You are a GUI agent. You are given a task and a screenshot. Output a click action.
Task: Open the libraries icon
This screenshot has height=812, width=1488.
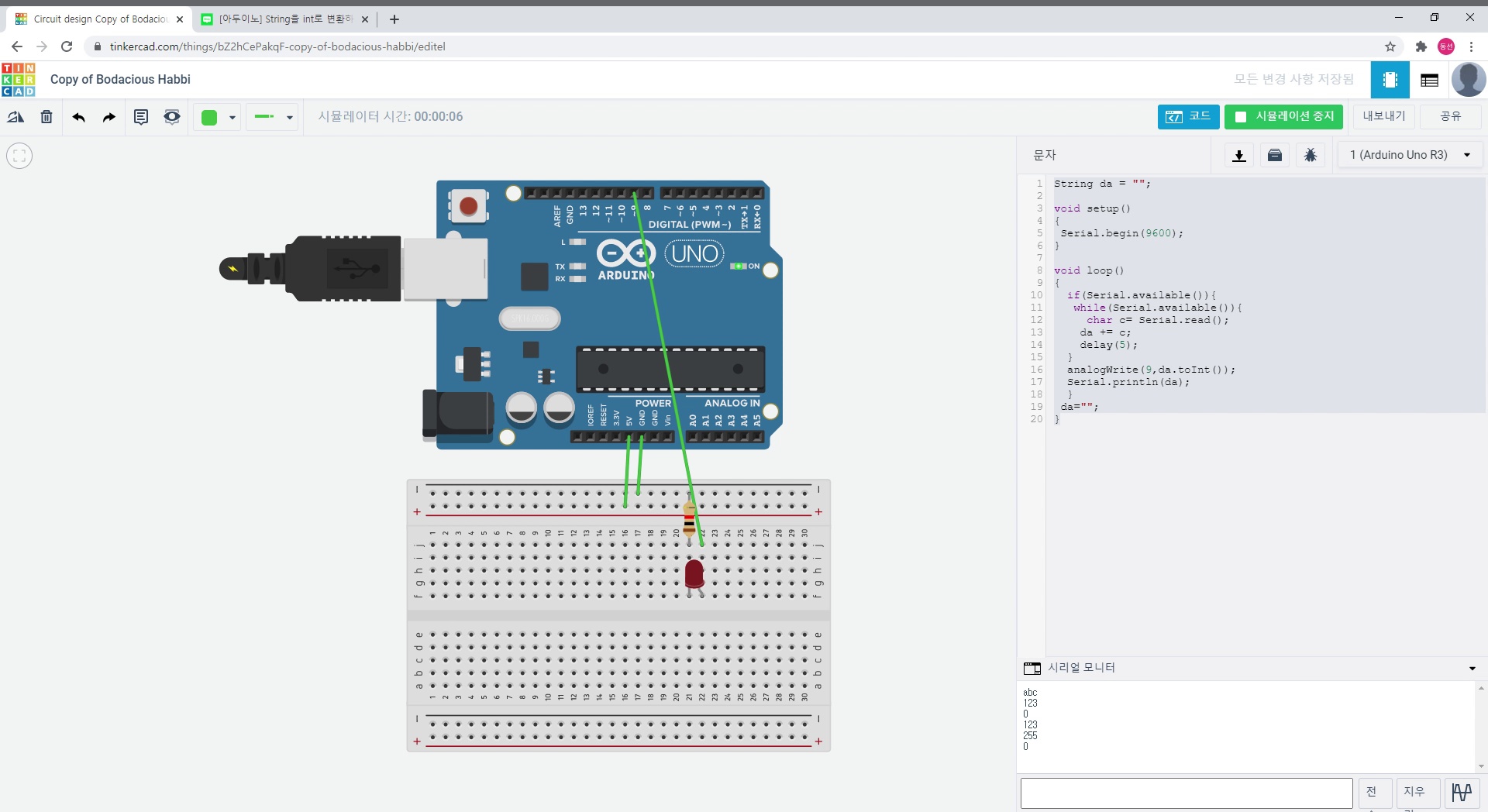(1274, 156)
